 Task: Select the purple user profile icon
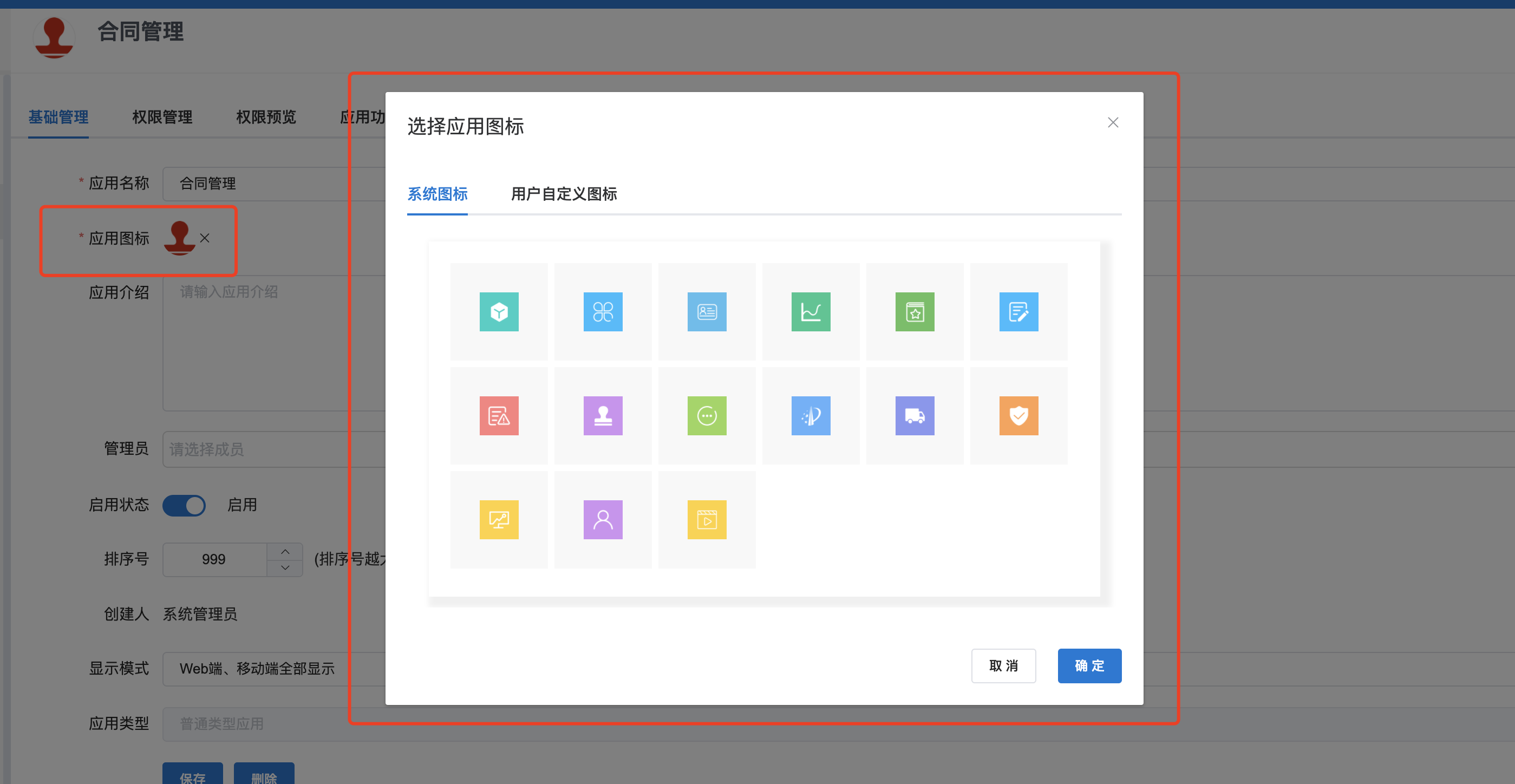603,520
